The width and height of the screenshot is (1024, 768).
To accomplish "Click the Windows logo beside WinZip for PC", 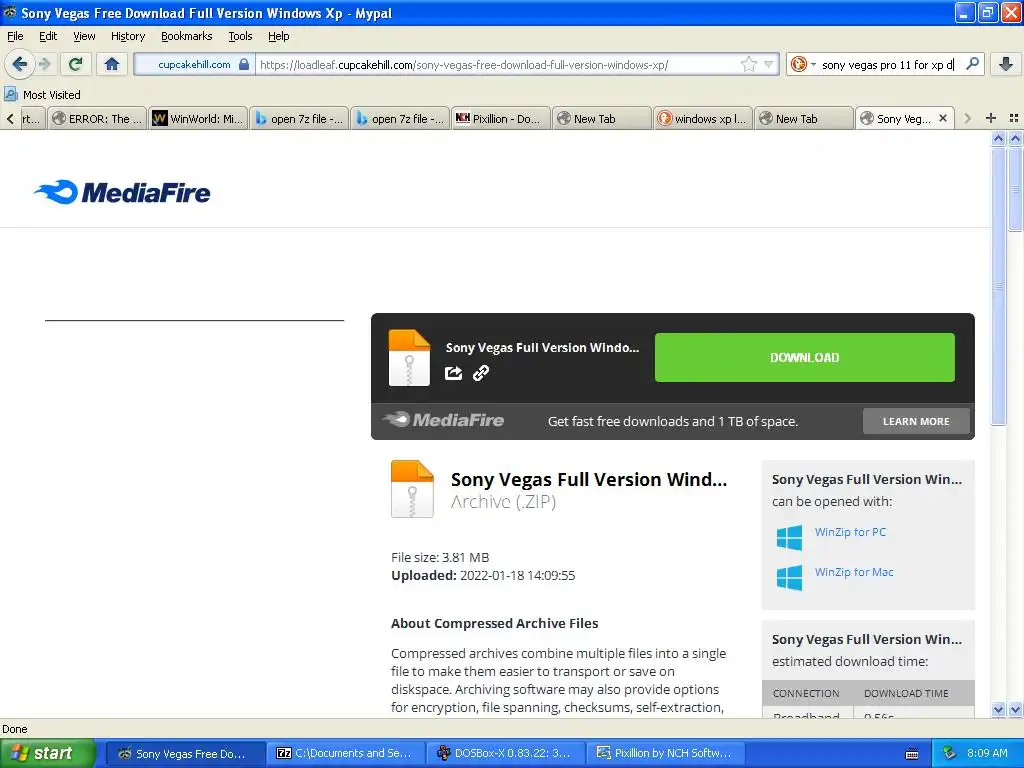I will point(789,537).
